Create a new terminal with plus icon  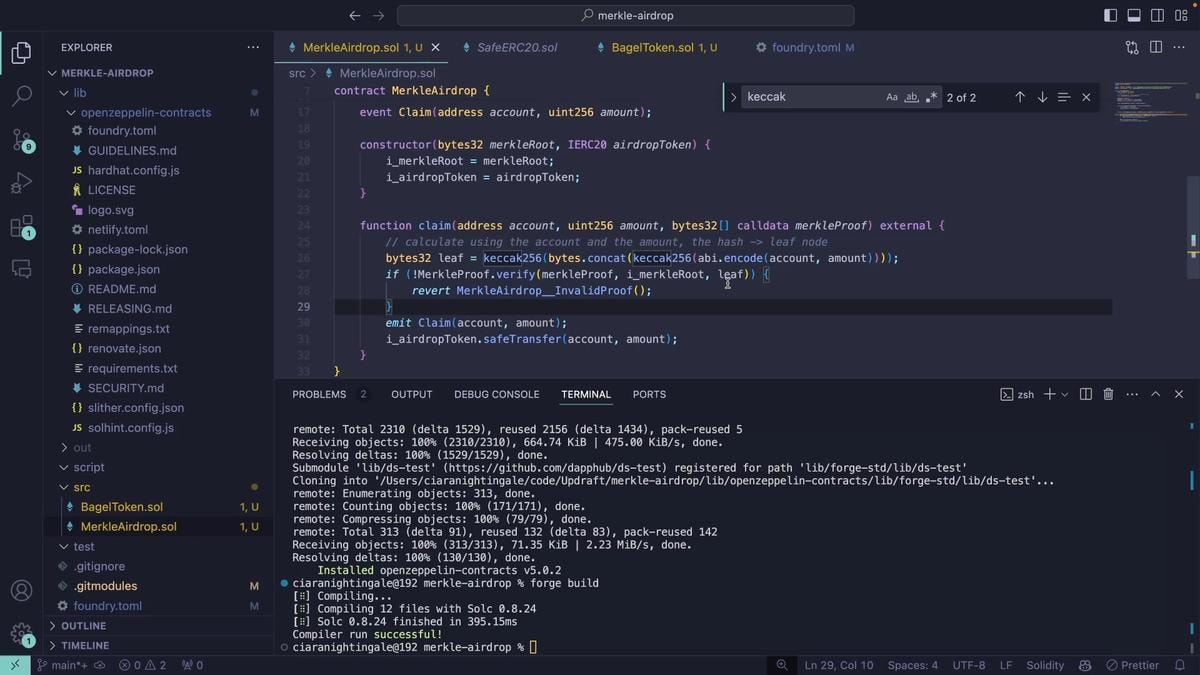[x=1050, y=394]
